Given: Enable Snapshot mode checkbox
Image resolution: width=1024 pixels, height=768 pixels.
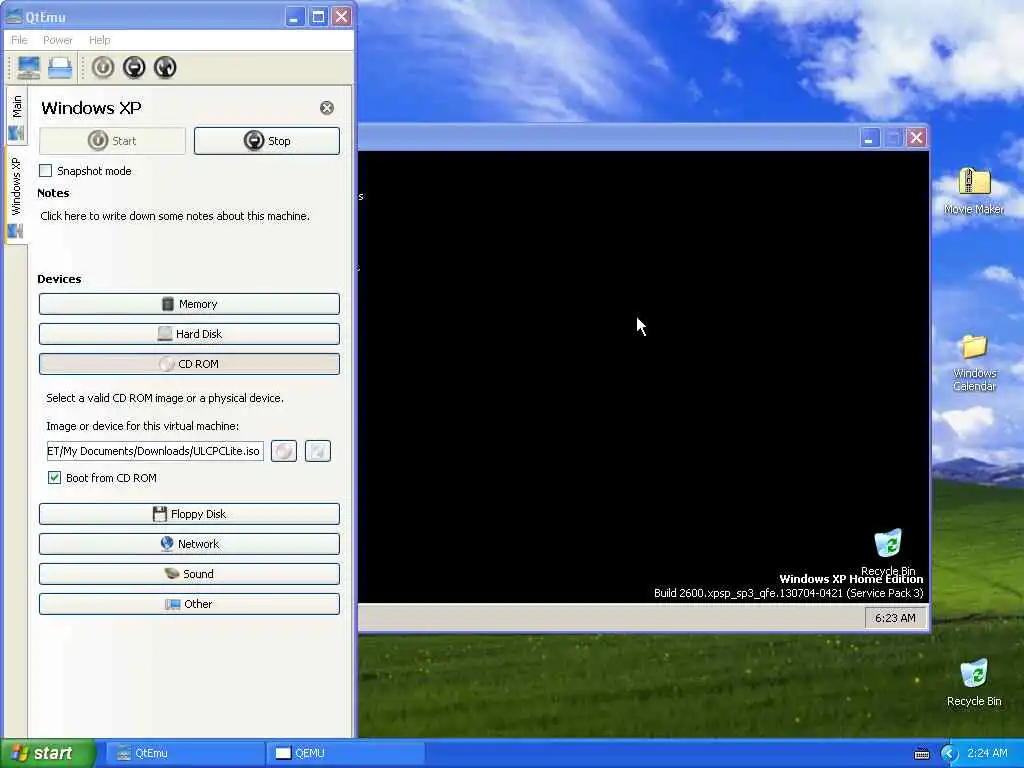Looking at the screenshot, I should point(46,171).
